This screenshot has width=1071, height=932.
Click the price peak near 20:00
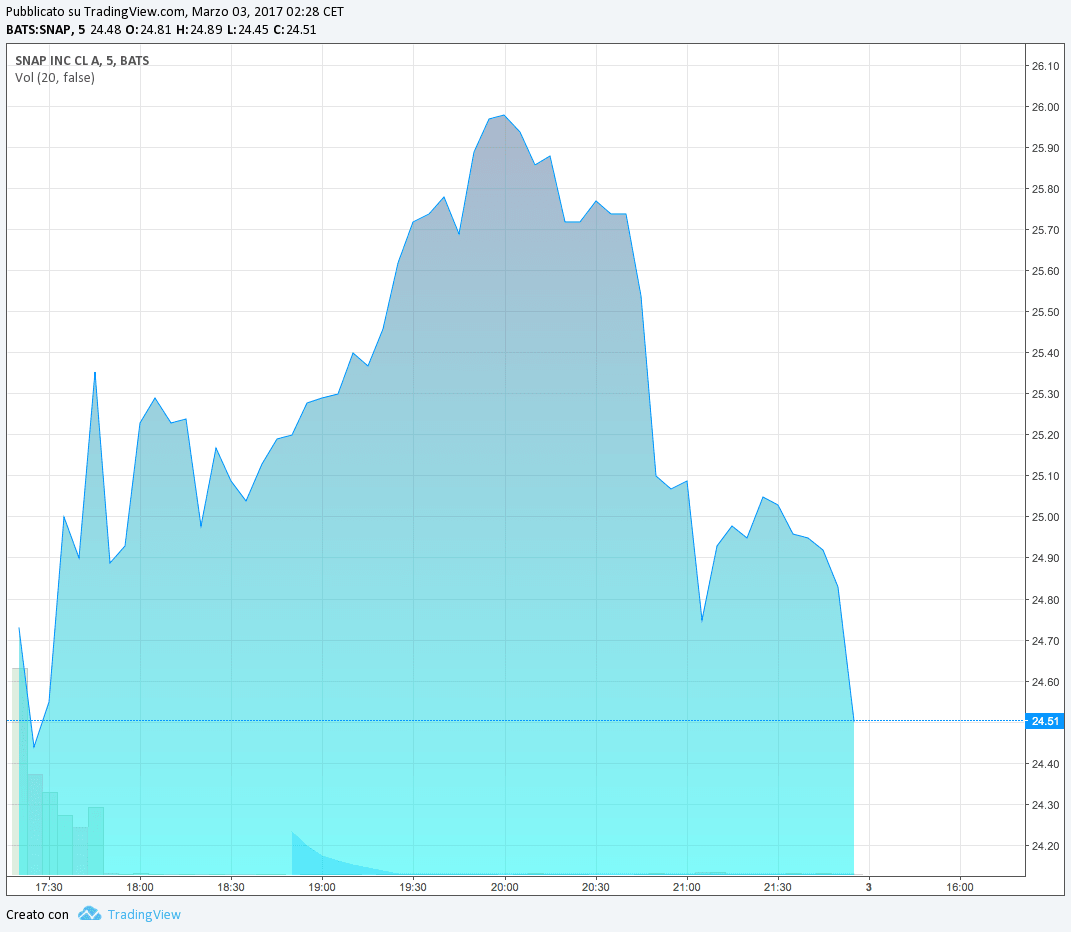tap(504, 116)
